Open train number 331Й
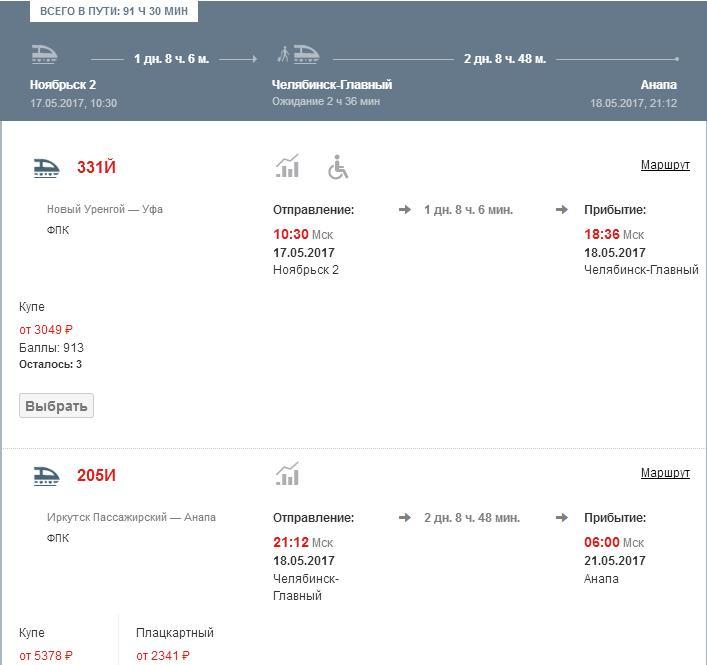The image size is (707, 665). click(x=97, y=168)
